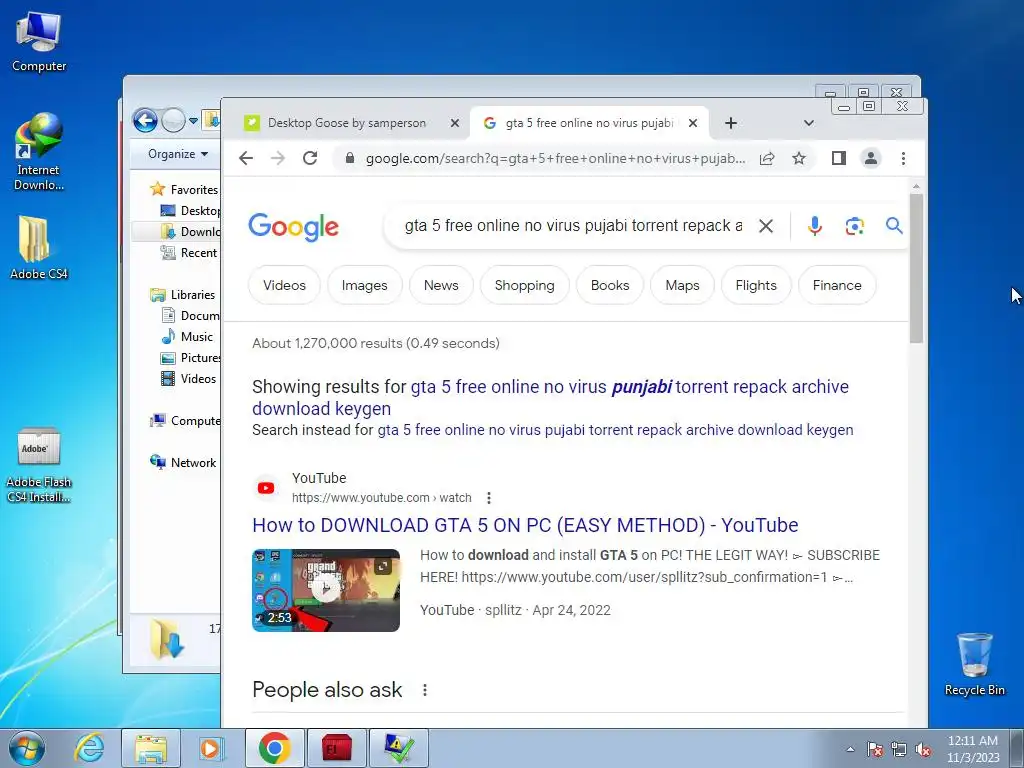Open the Recycle Bin
This screenshot has height=768, width=1024.
click(974, 665)
